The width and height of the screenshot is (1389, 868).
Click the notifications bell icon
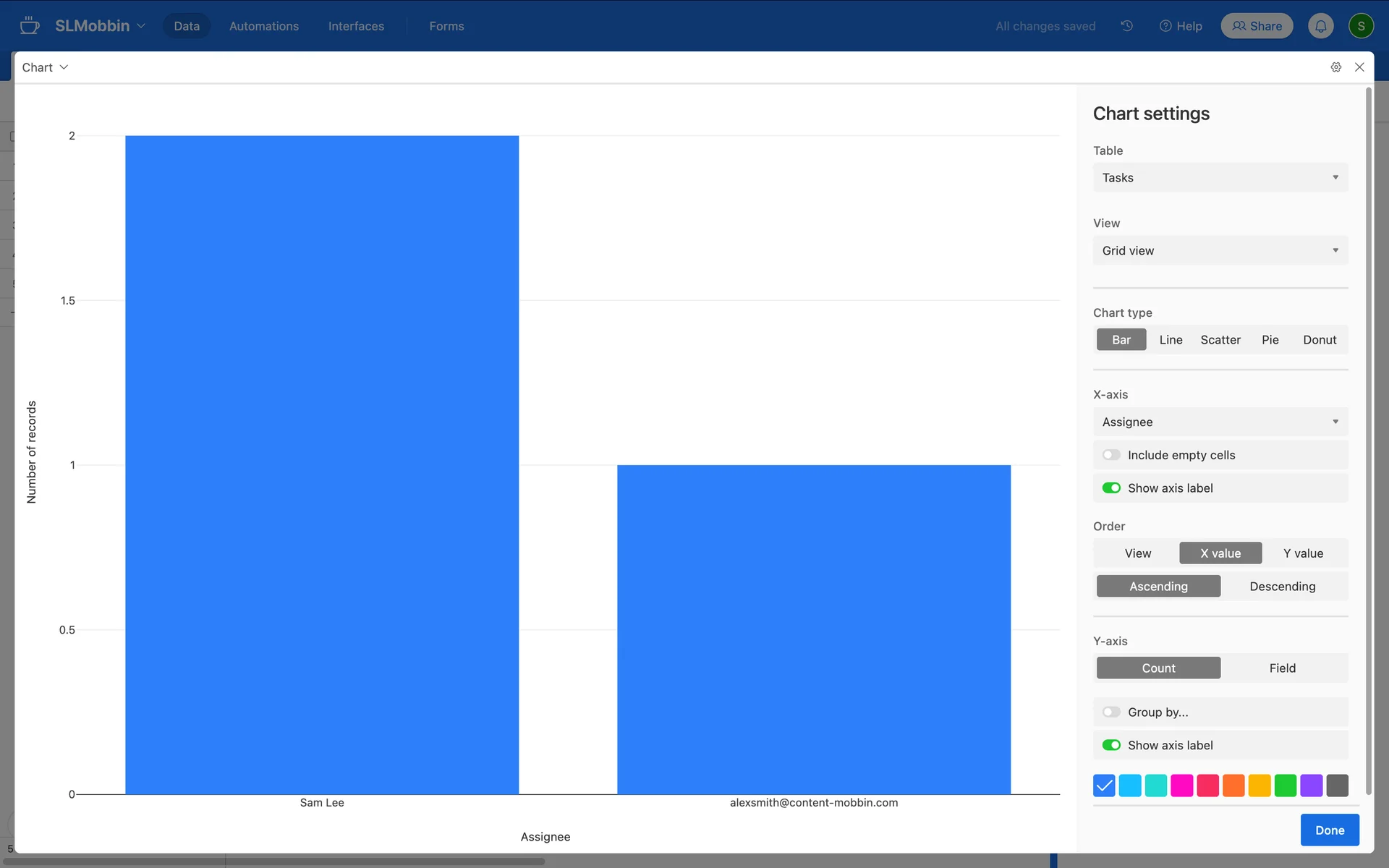pos(1320,26)
